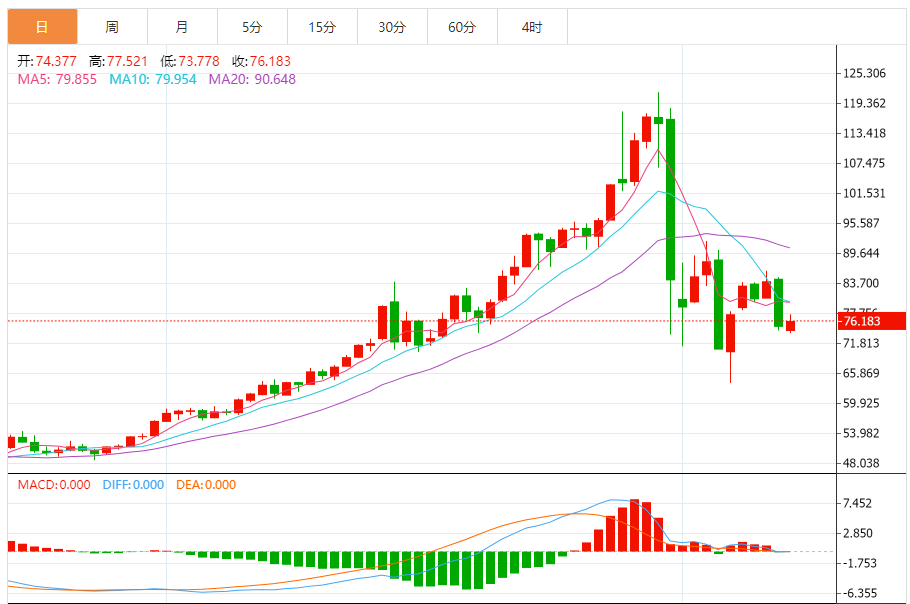Viewport: 910px width, 604px height.
Task: Click the 7.452 MACD axis label
Action: click(x=857, y=503)
